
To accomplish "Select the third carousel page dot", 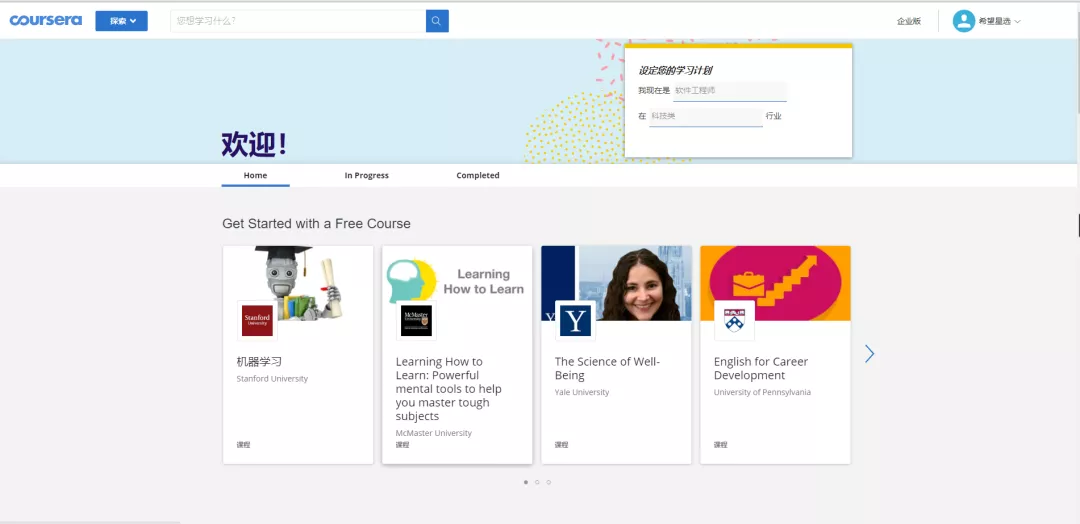I will tap(548, 482).
